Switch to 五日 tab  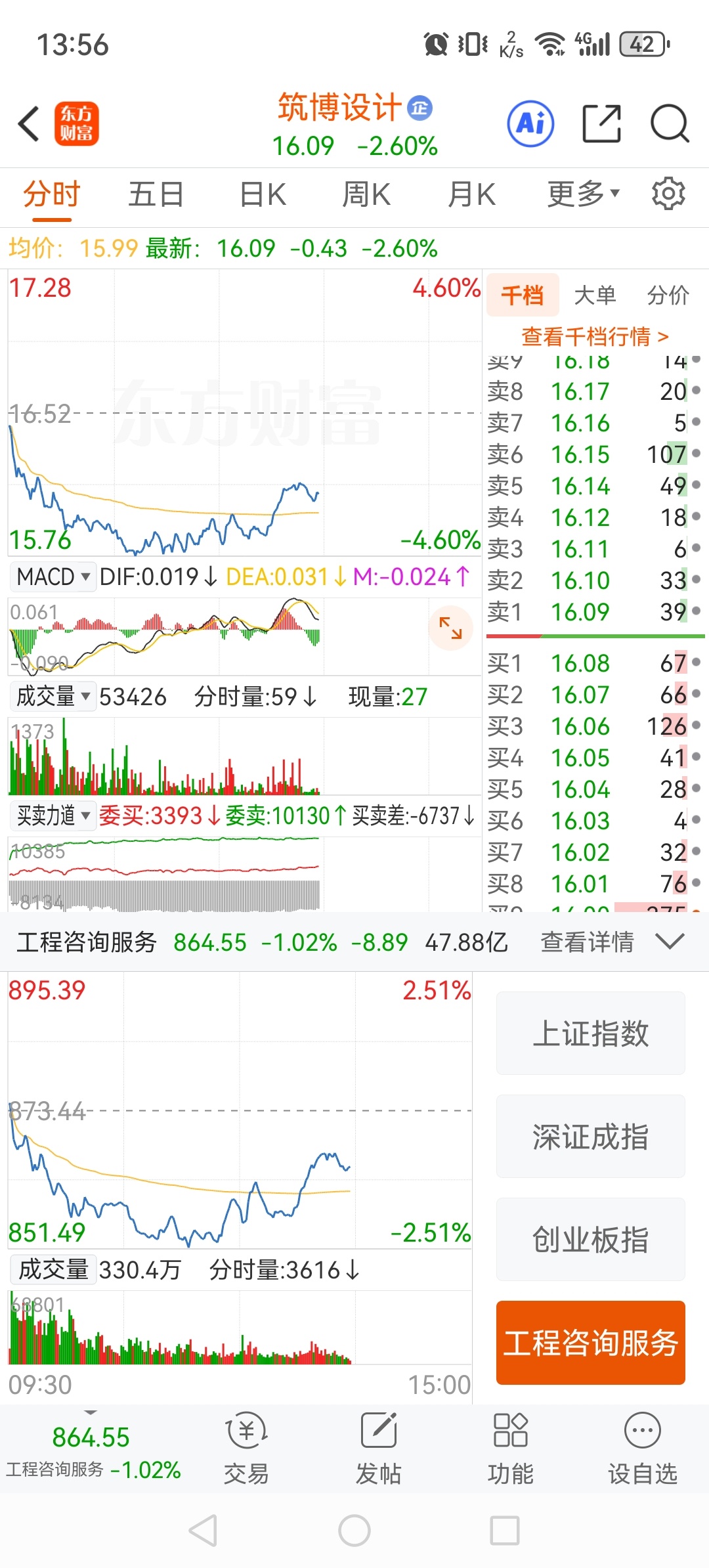tap(156, 194)
